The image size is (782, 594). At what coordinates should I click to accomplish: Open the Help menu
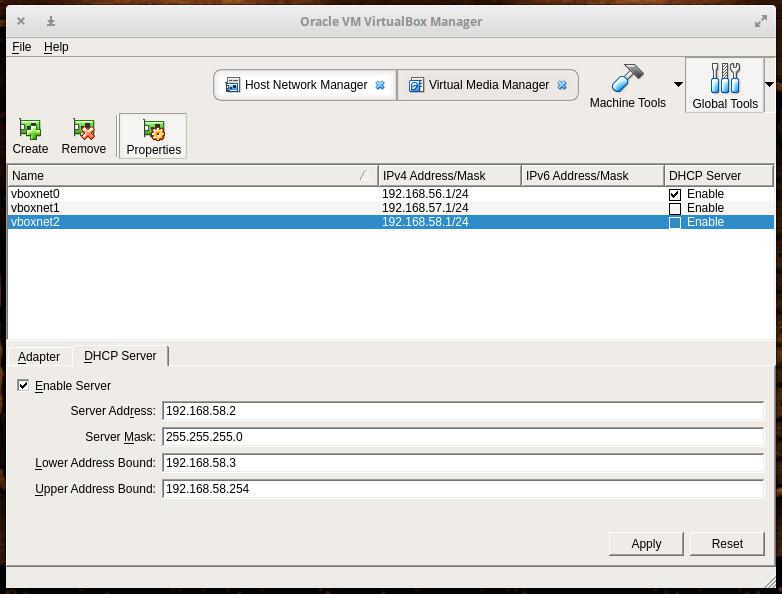(x=56, y=47)
